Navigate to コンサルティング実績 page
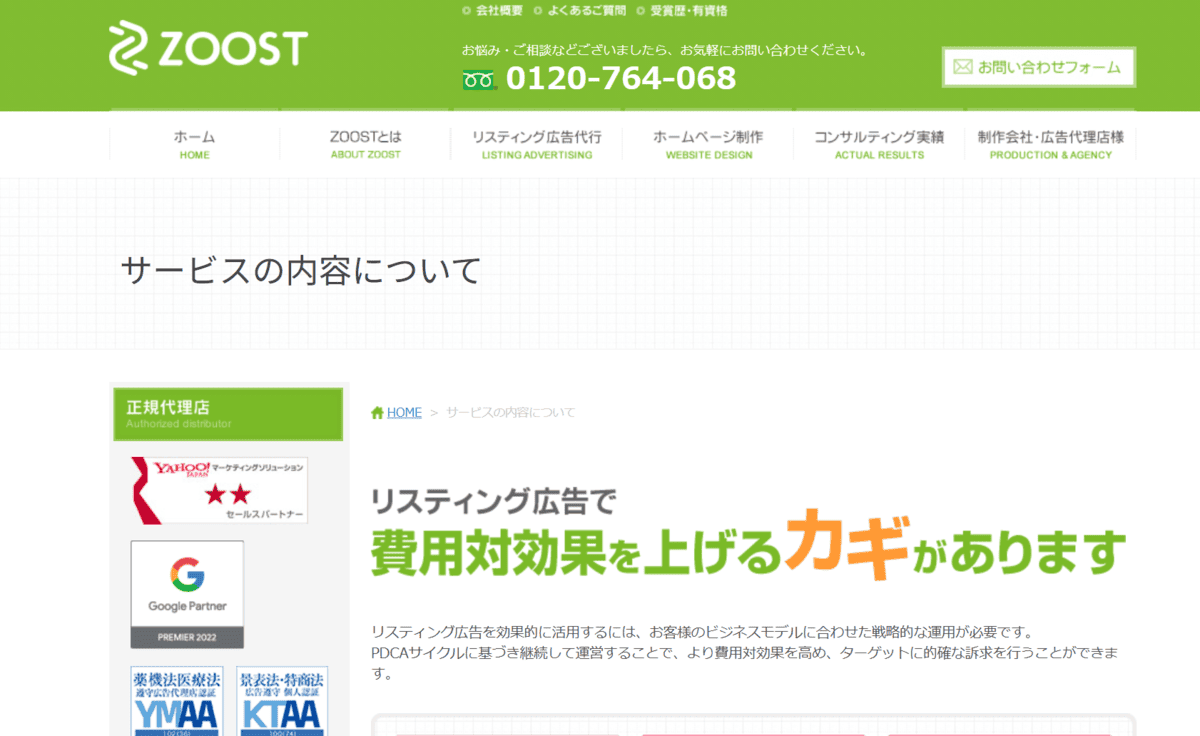The width and height of the screenshot is (1200, 736). pos(879,144)
